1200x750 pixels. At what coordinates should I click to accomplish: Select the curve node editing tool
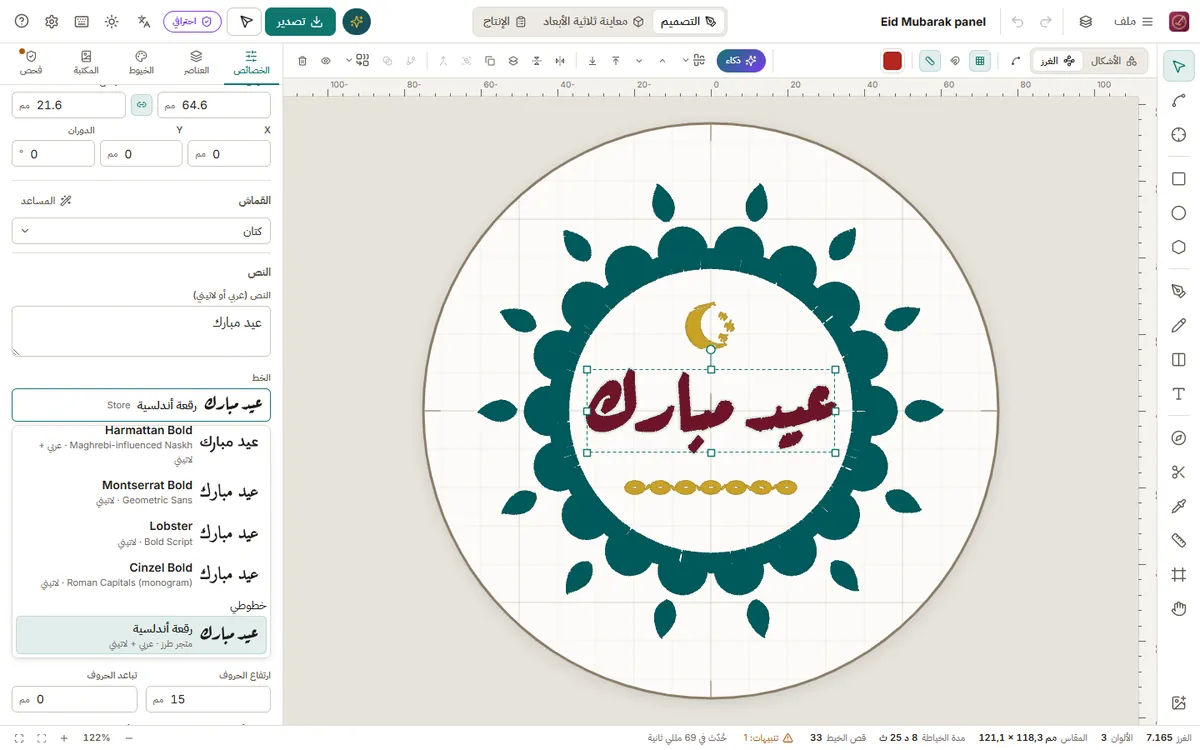1179,101
